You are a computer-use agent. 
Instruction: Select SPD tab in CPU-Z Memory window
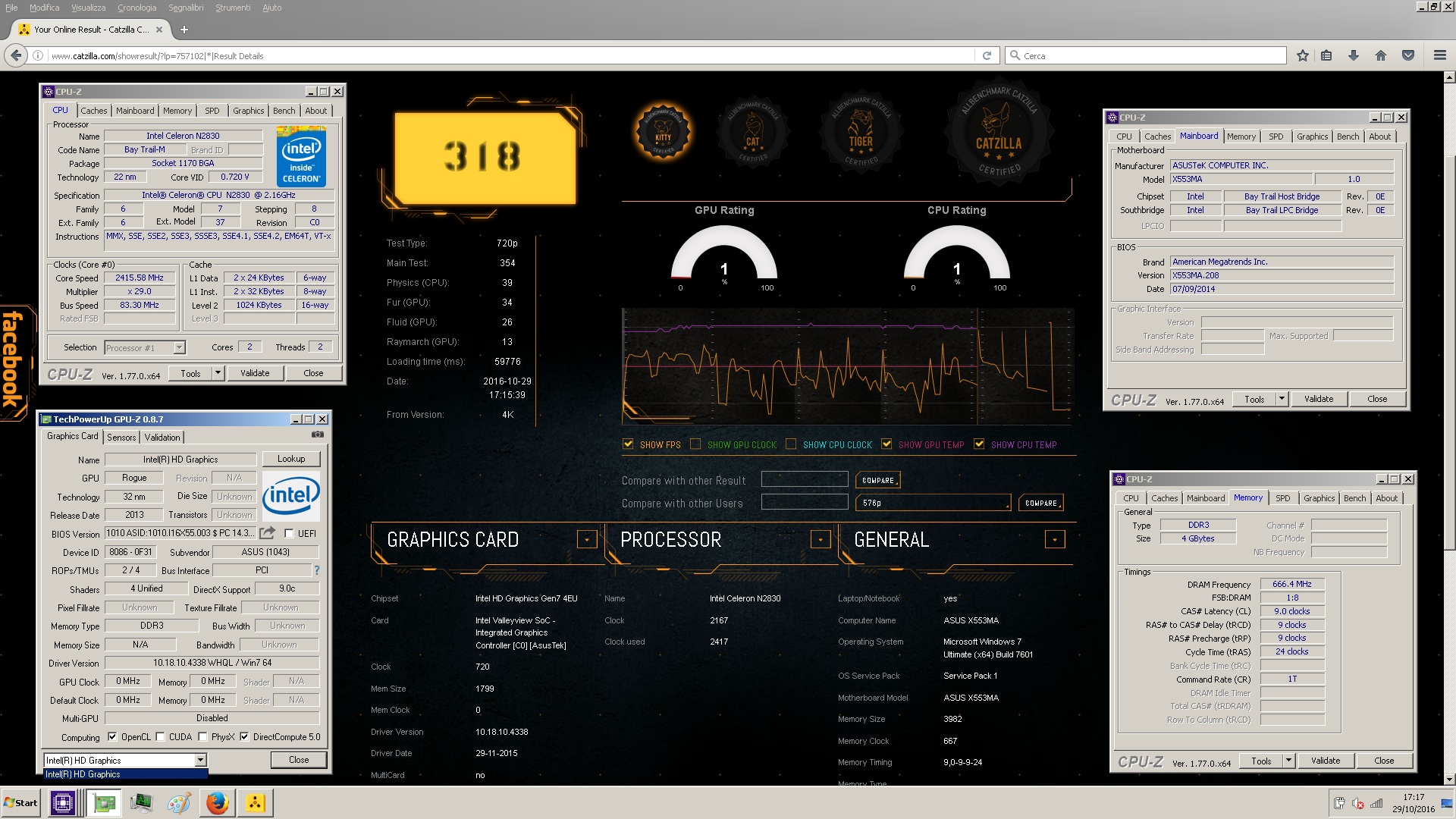tap(1282, 498)
